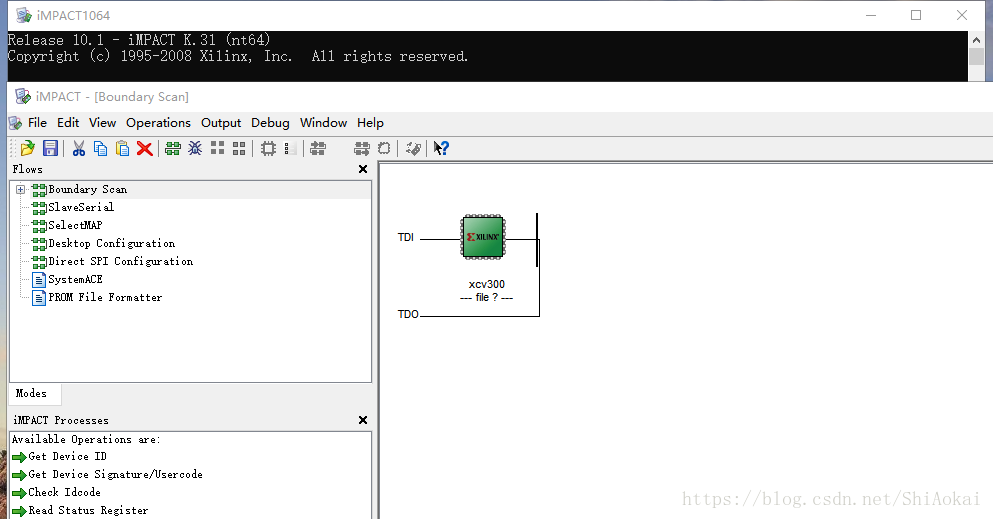The image size is (993, 519).
Task: Click the first gray four-squares toolbar icon
Action: pyautogui.click(x=217, y=148)
